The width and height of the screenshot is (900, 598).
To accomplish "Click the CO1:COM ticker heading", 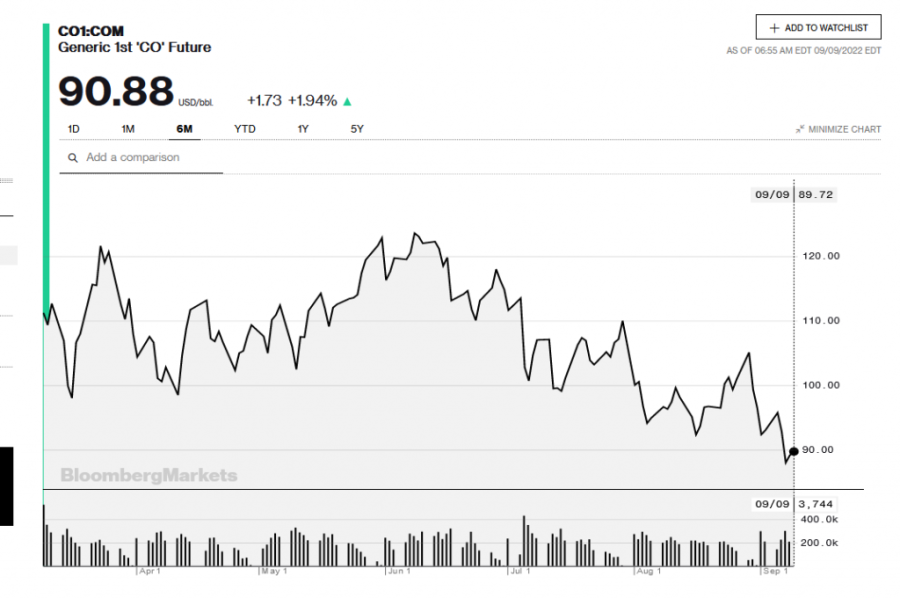I will pyautogui.click(x=91, y=31).
